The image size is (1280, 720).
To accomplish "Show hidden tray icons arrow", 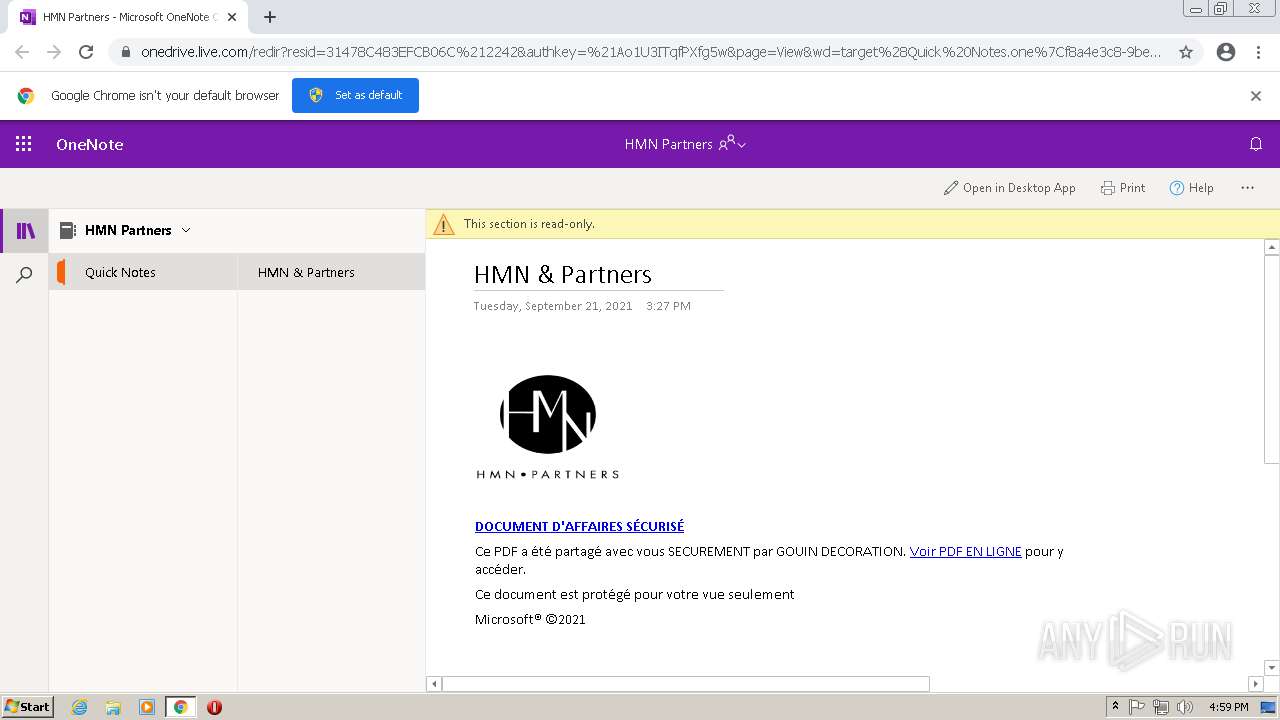I will 1115,707.
